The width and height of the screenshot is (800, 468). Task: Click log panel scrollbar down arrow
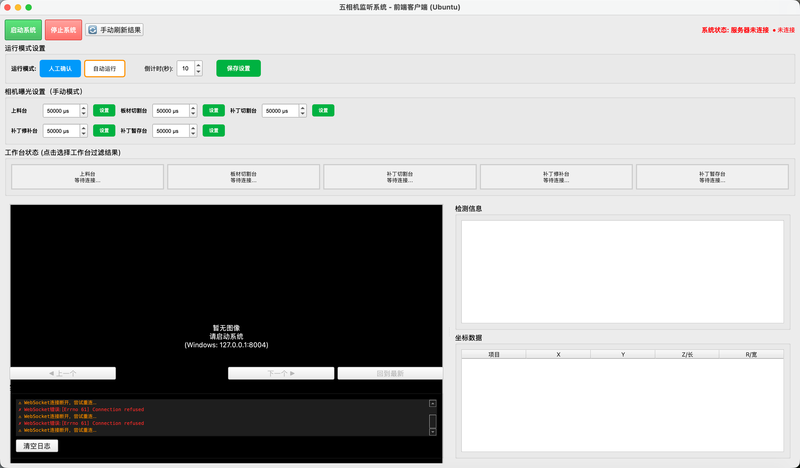(x=433, y=432)
